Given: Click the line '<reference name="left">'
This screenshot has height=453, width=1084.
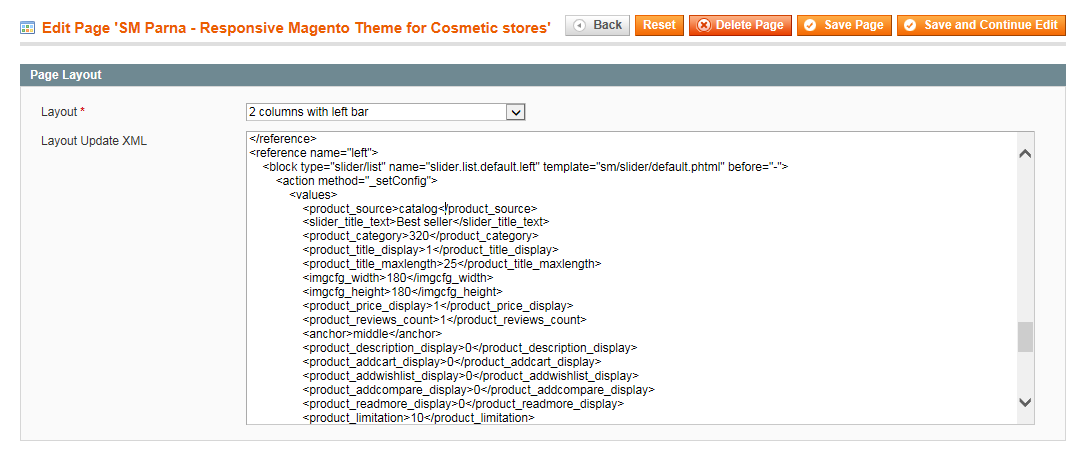Looking at the screenshot, I should click(313, 153).
